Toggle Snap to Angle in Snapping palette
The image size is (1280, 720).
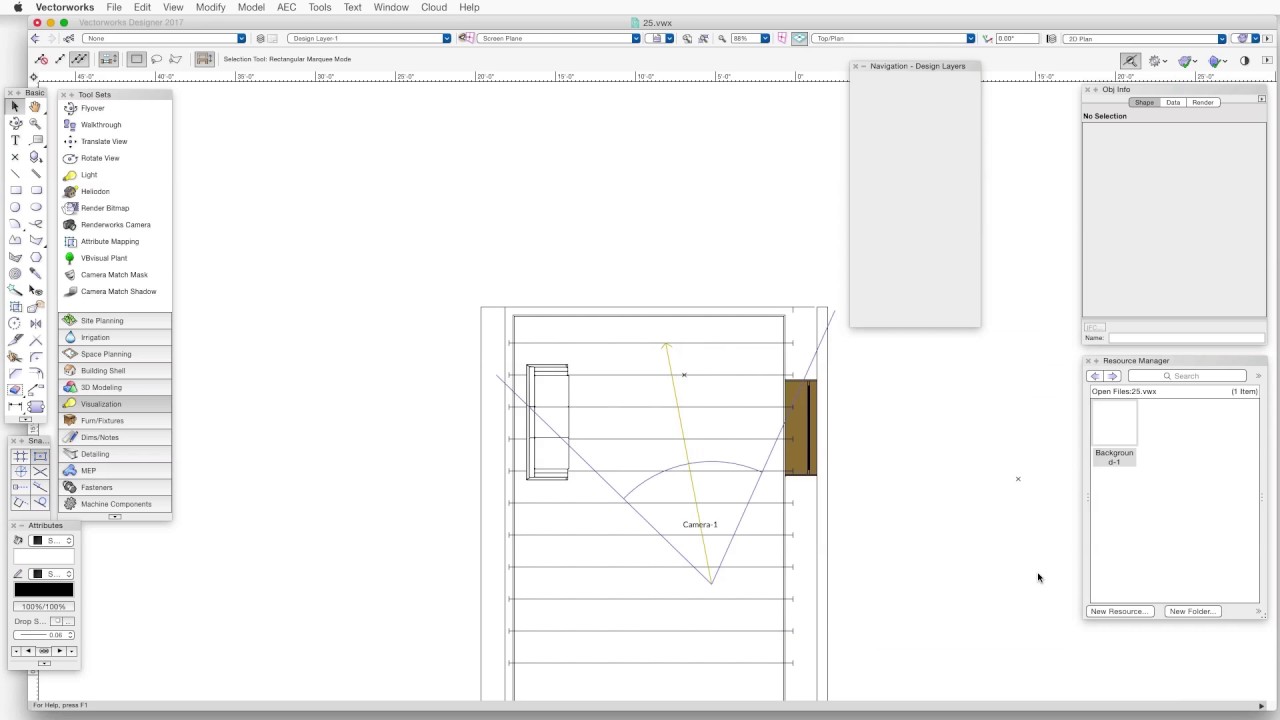coord(20,471)
